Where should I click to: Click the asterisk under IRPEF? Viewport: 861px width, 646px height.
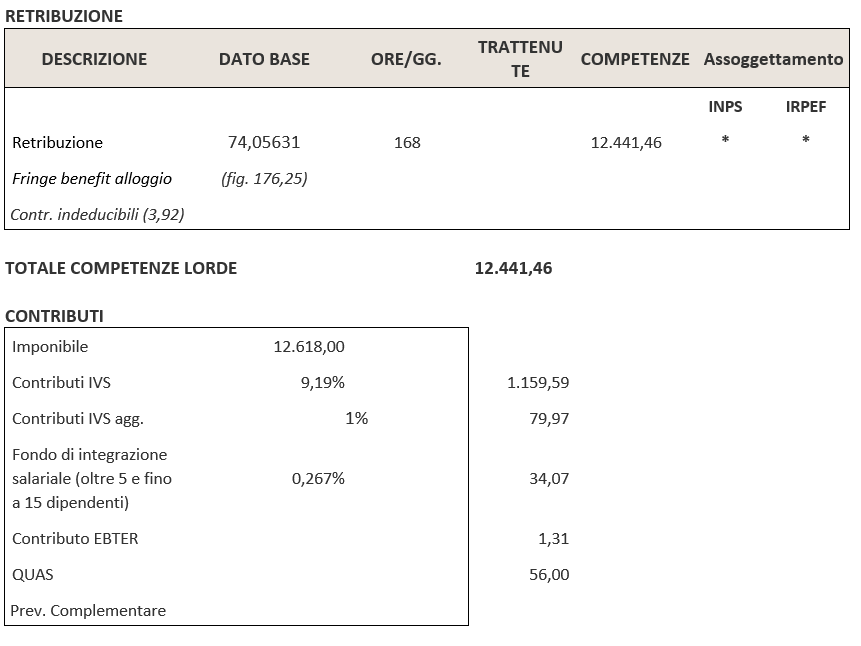(805, 141)
